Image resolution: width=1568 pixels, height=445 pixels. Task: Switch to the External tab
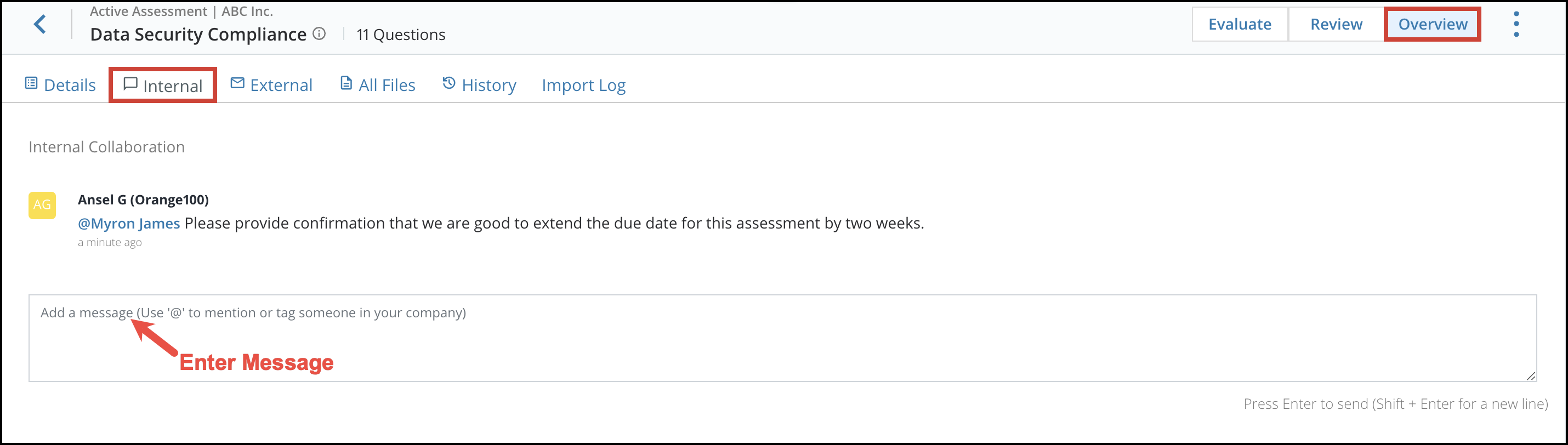click(x=281, y=84)
